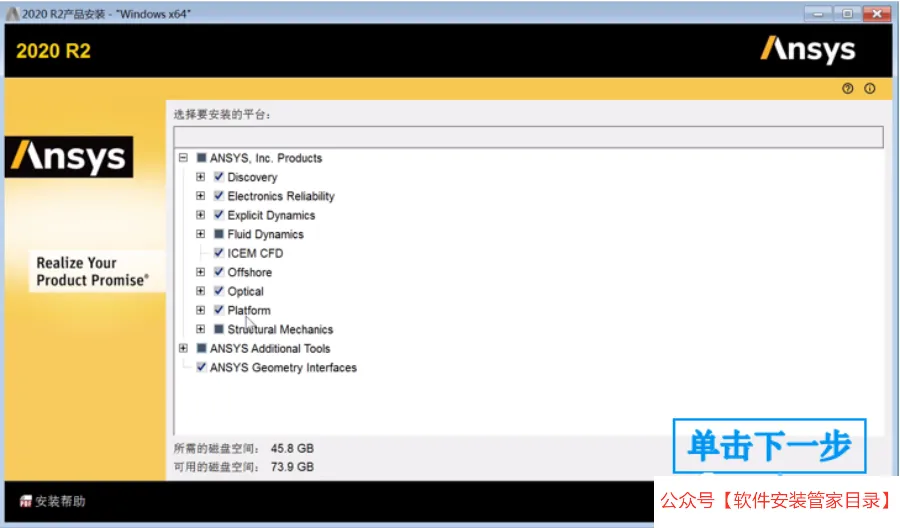Click the info circle icon

870,88
